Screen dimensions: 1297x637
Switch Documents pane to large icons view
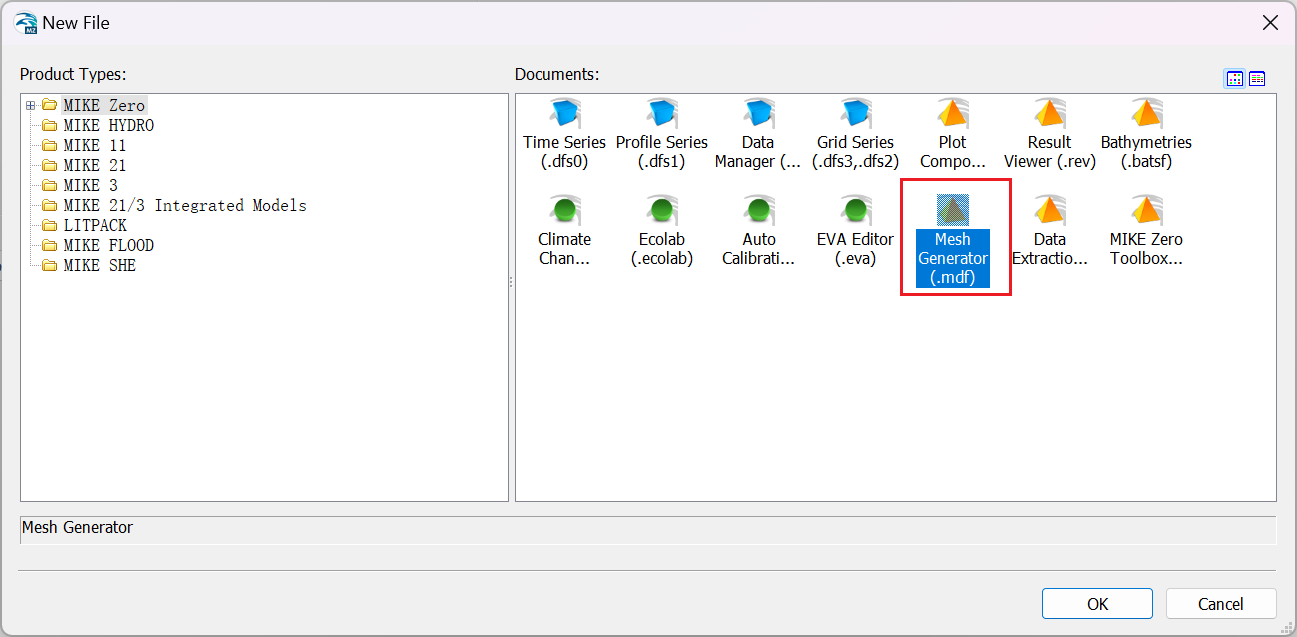click(x=1235, y=79)
